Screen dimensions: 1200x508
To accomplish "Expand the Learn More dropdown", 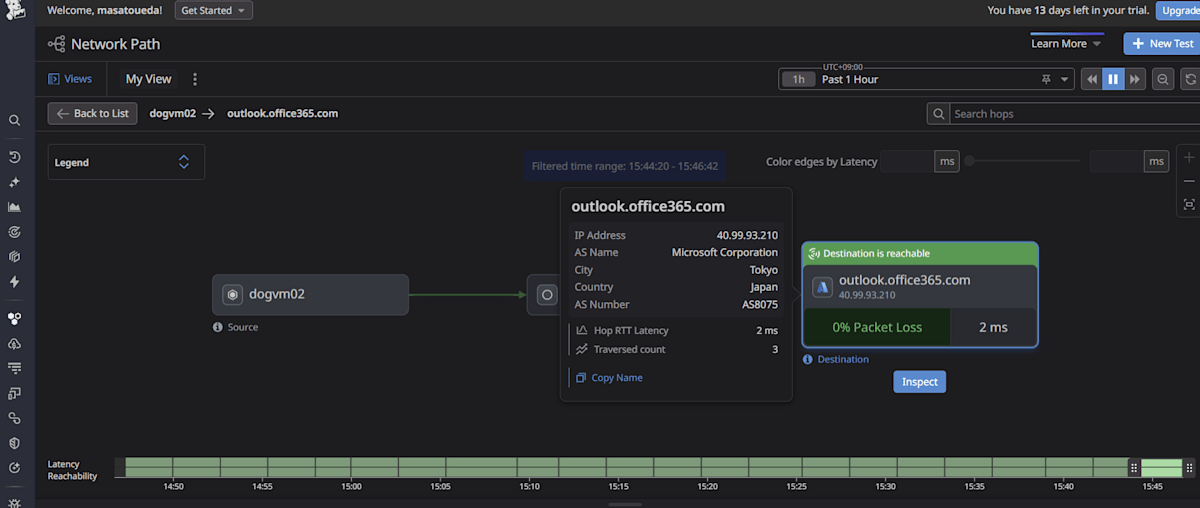I will coord(1066,44).
